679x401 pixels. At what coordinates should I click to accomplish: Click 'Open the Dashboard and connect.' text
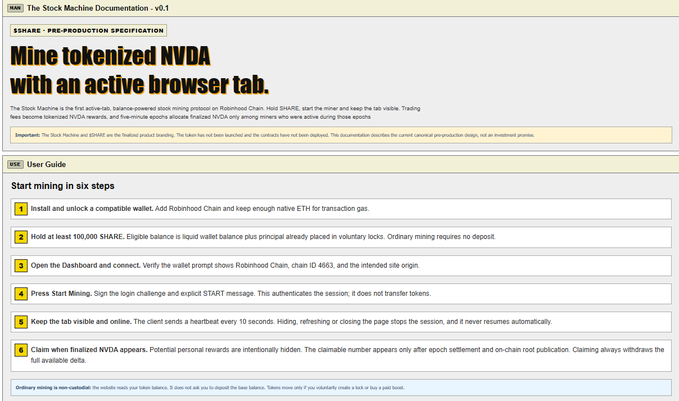coord(86,265)
